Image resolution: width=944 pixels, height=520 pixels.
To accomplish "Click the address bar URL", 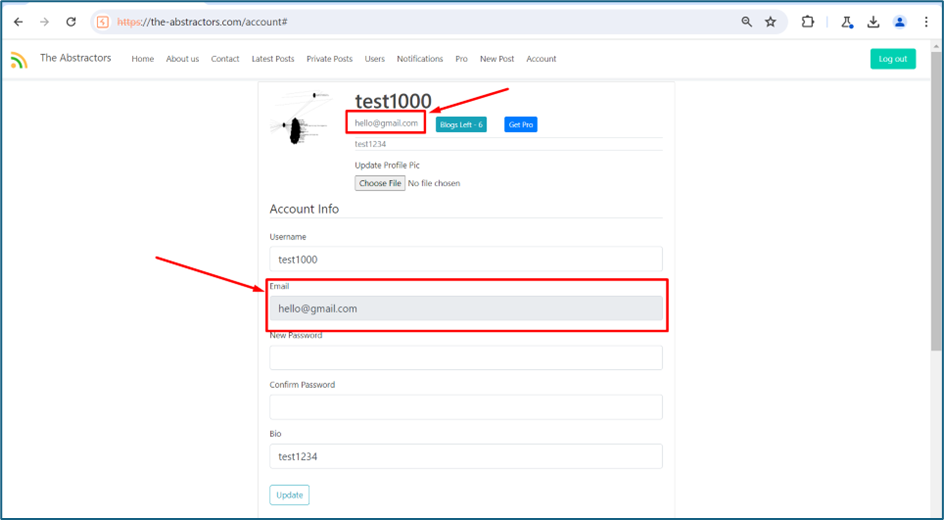I will pyautogui.click(x=202, y=22).
